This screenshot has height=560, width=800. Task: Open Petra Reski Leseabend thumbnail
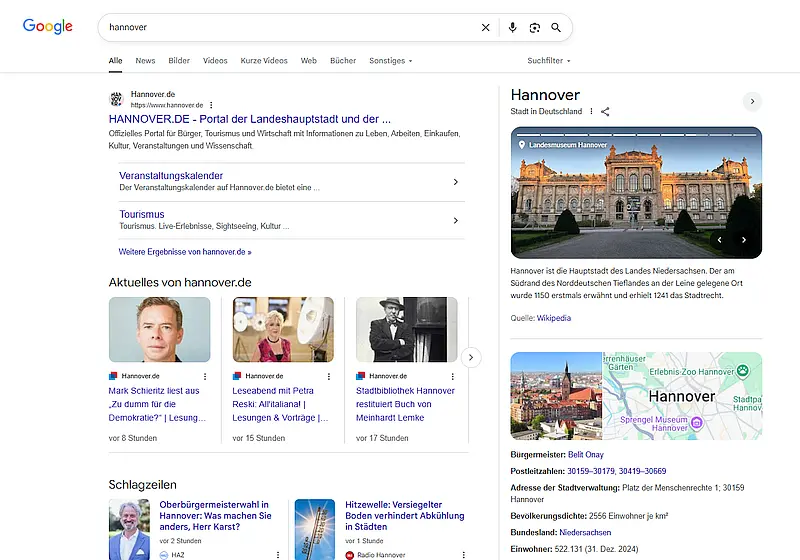283,329
